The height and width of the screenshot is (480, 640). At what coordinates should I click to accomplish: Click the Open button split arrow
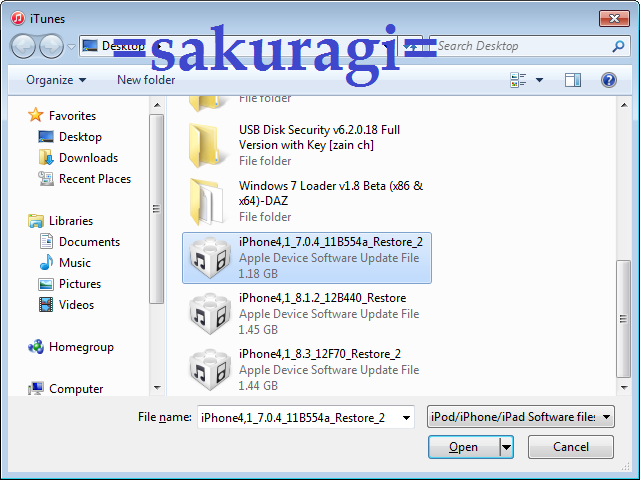tap(506, 447)
